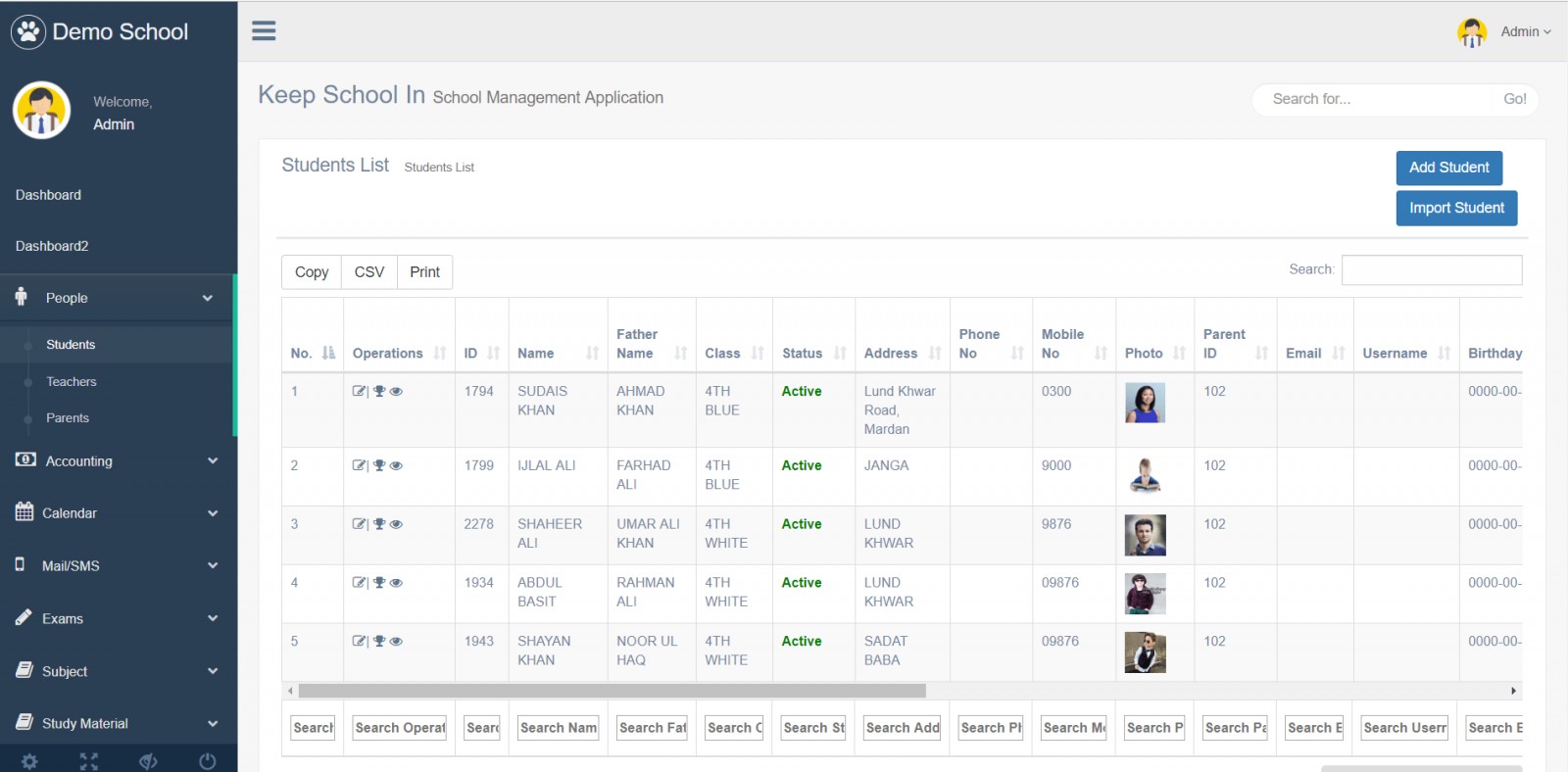Viewport: 1568px width, 772px height.
Task: Click the hamburger menu icon in header
Action: tap(264, 31)
